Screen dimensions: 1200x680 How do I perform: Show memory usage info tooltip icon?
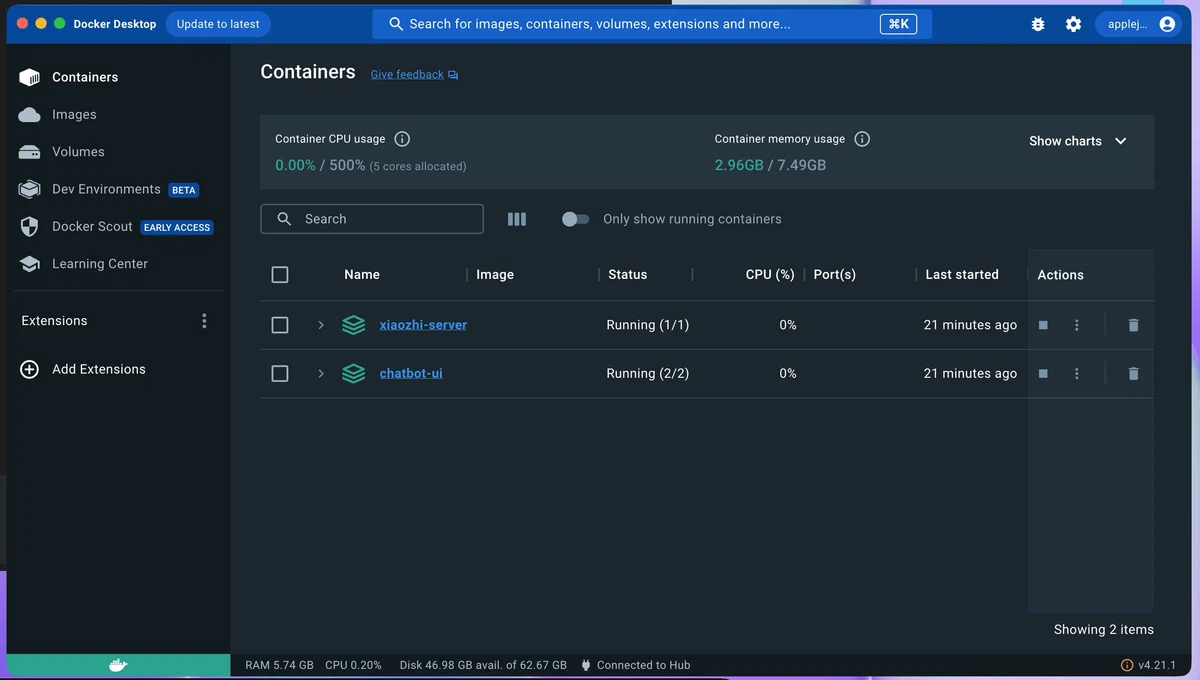[862, 139]
